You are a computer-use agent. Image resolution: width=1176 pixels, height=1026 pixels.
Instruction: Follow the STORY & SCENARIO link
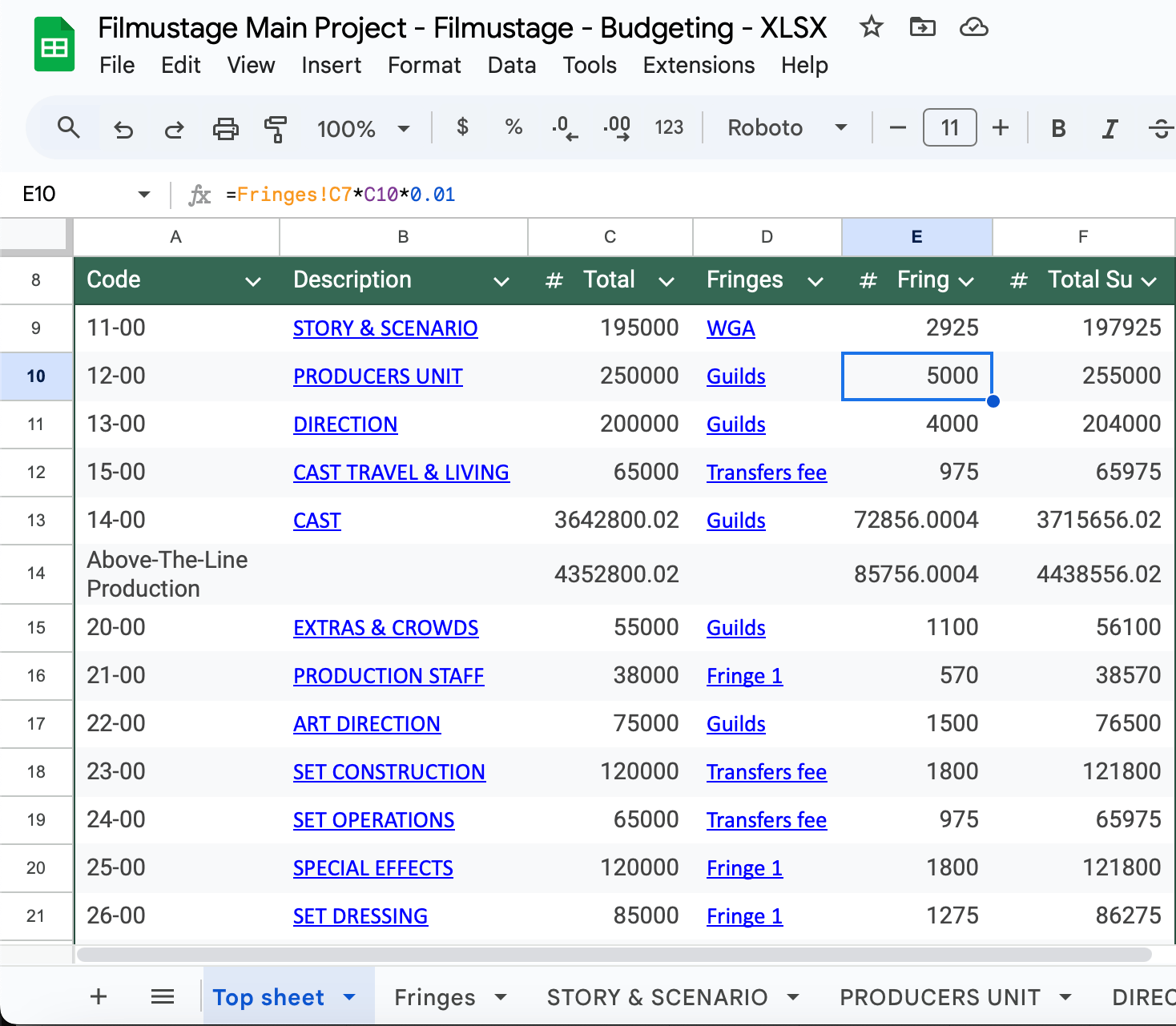(x=385, y=328)
